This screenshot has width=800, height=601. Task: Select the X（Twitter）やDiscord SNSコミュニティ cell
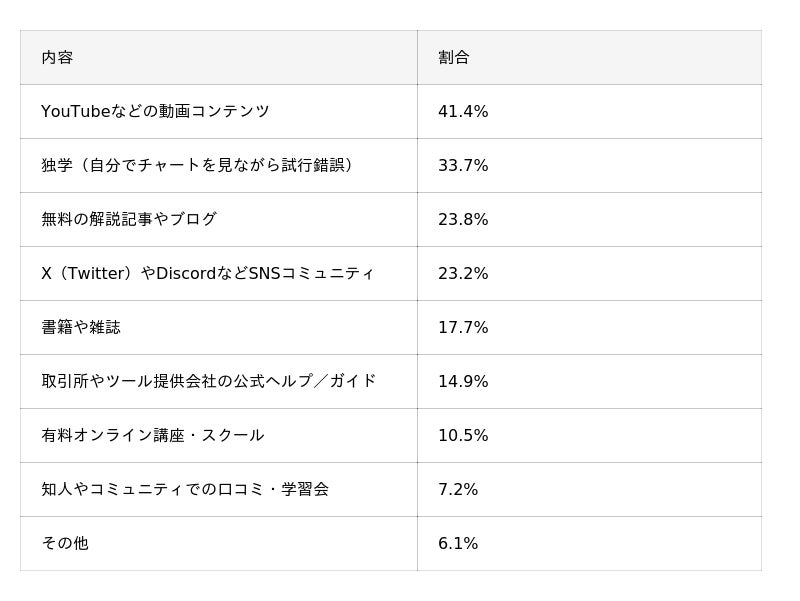coord(208,274)
